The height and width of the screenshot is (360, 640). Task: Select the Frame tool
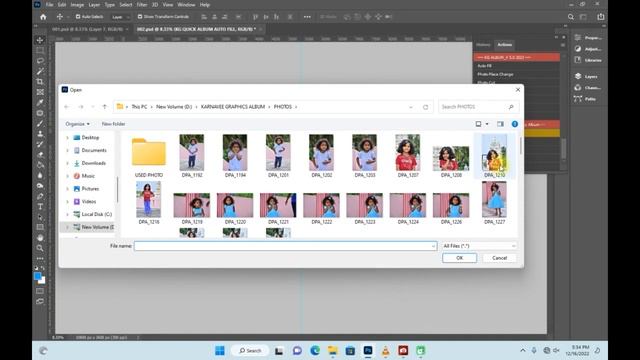click(40, 92)
